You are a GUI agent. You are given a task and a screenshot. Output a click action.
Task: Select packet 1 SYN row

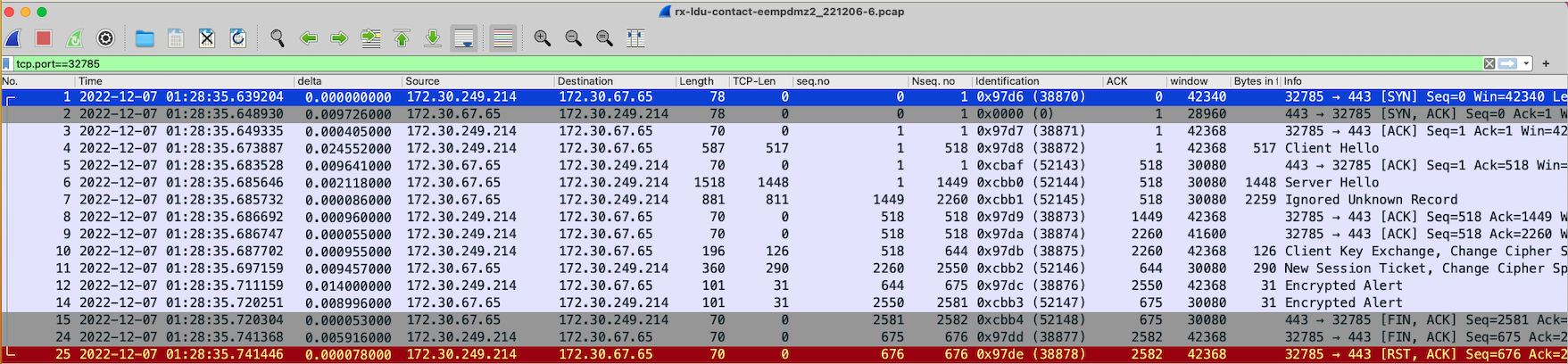pyautogui.click(x=784, y=96)
